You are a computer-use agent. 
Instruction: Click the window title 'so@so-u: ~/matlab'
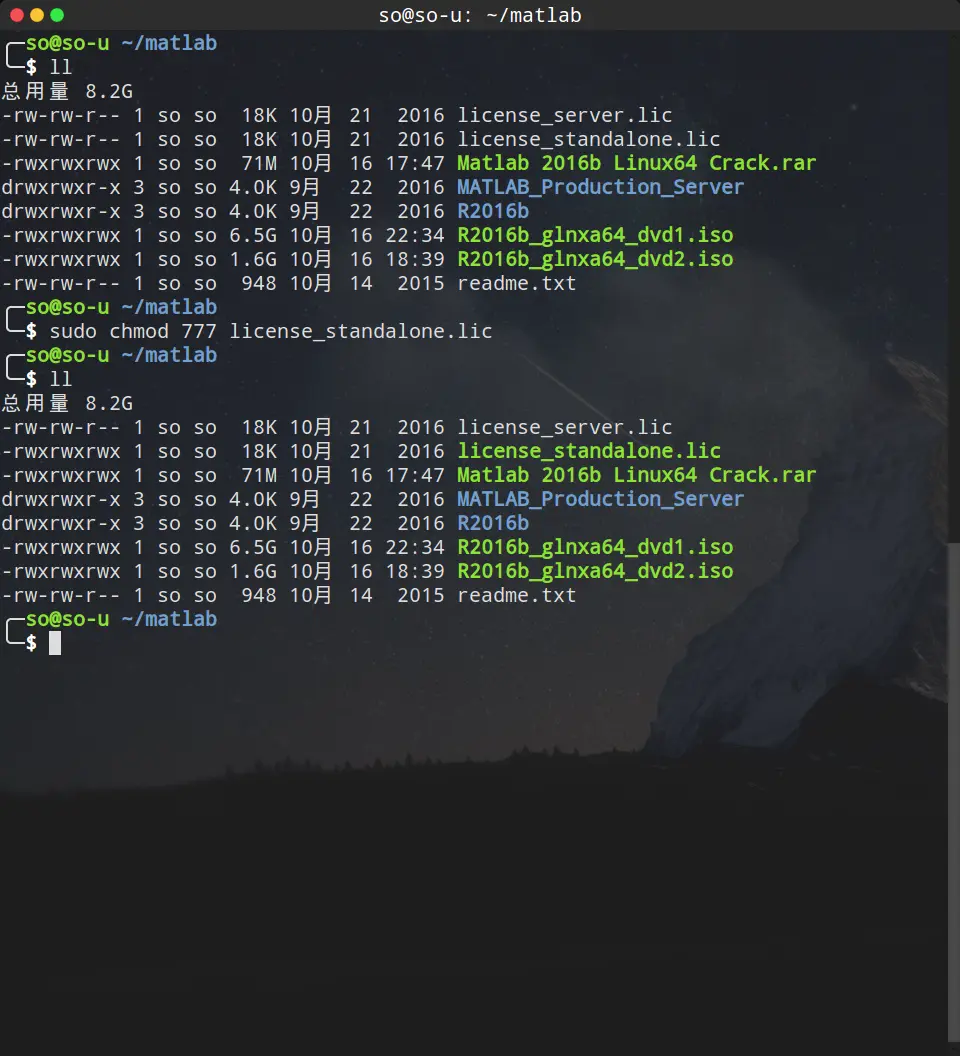(480, 15)
